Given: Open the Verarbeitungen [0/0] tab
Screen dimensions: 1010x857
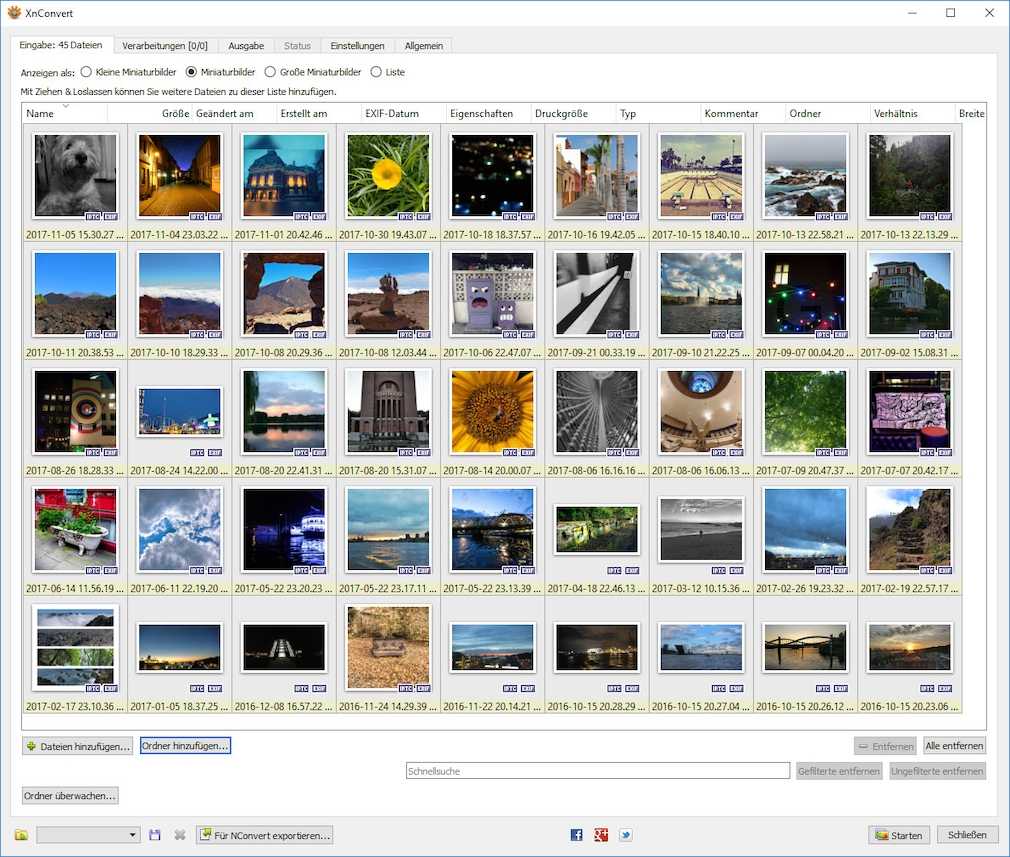Looking at the screenshot, I should pos(165,46).
